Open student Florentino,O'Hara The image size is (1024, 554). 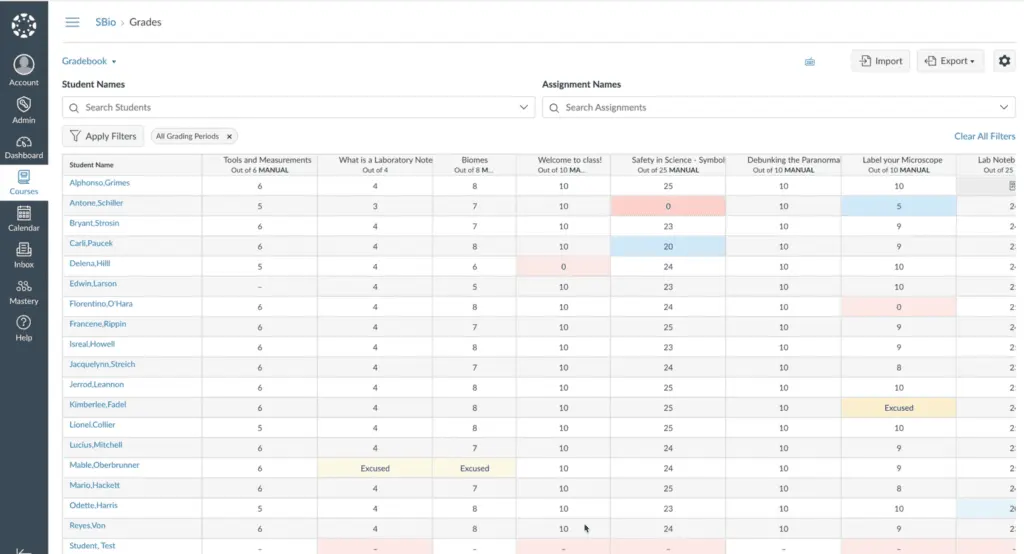click(101, 304)
